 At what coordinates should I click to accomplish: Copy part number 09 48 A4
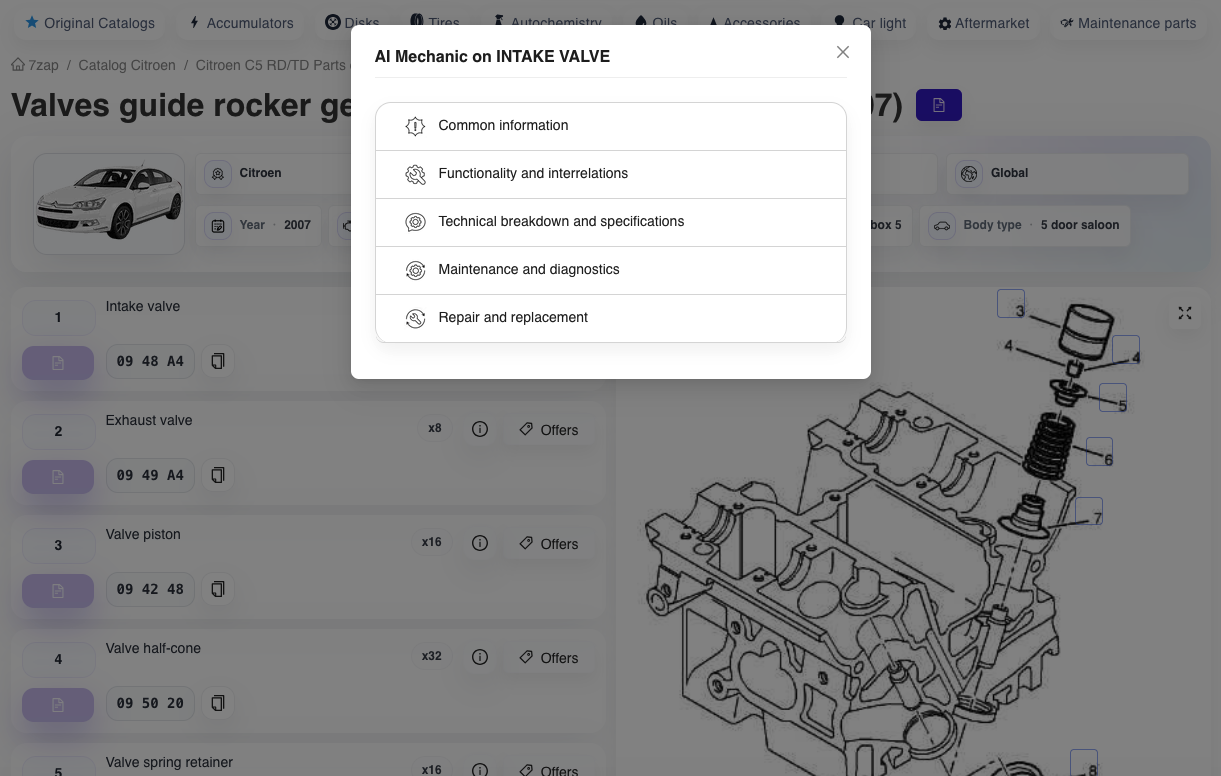(x=218, y=361)
